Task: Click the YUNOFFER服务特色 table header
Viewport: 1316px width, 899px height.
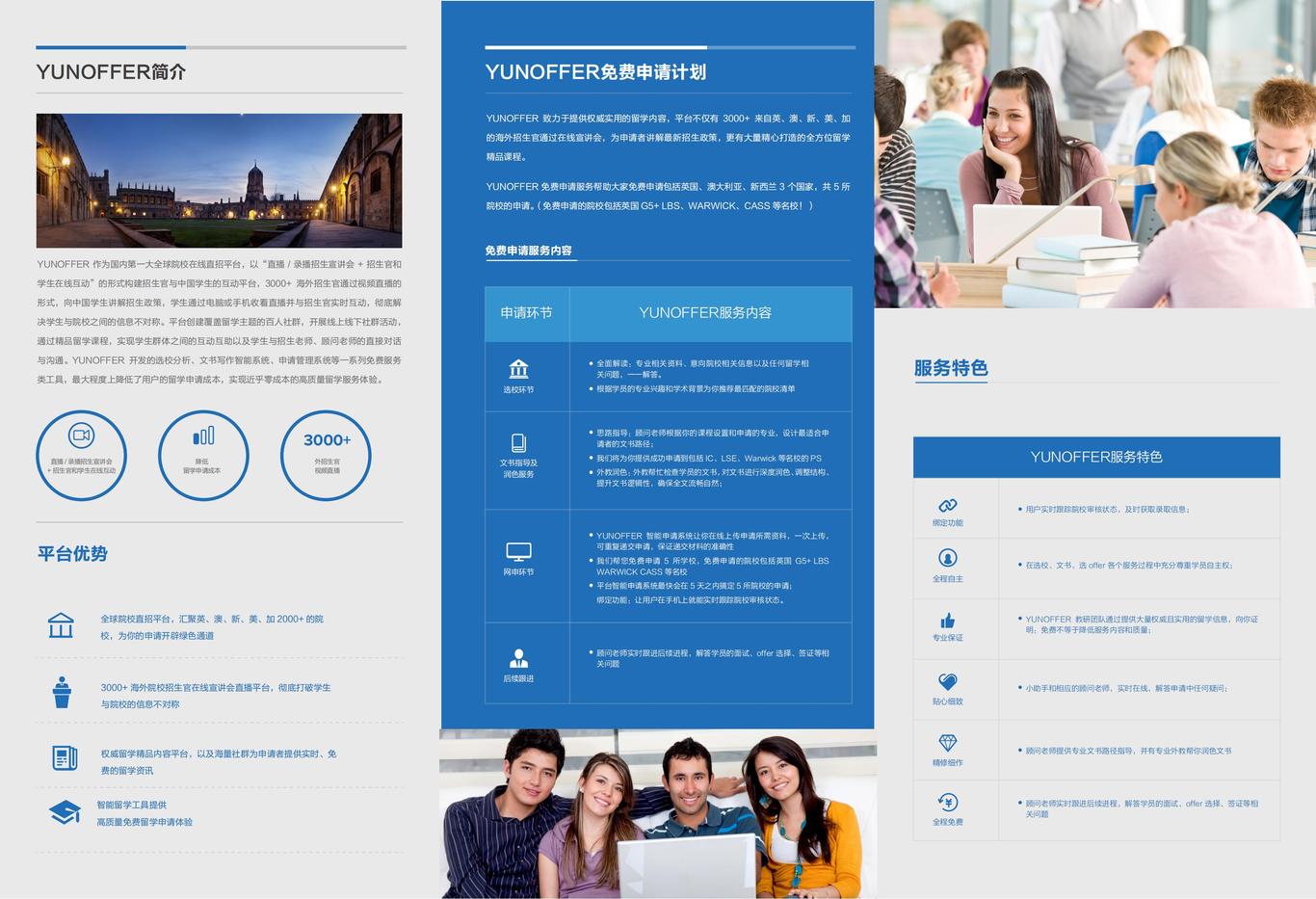Action: tap(1096, 457)
